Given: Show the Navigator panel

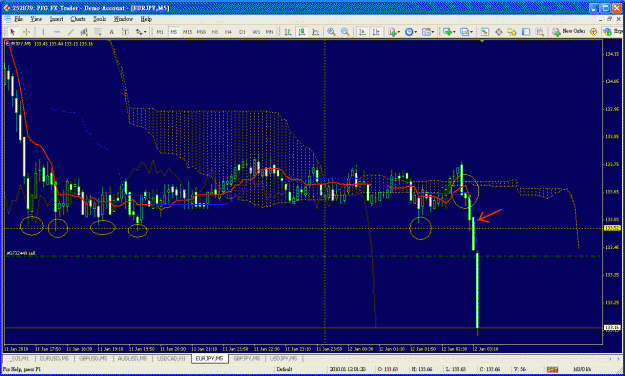Looking at the screenshot, I should 512,32.
